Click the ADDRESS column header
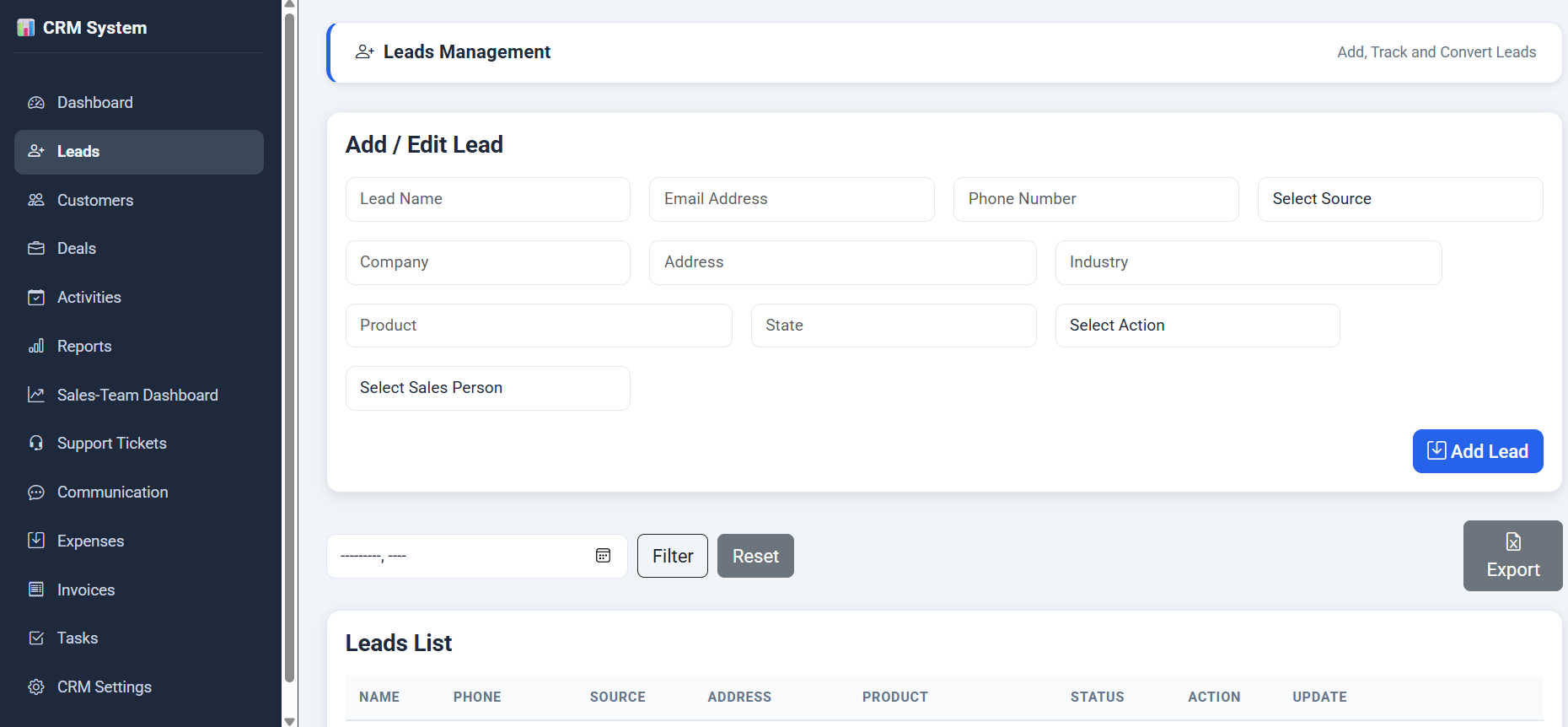 [739, 697]
